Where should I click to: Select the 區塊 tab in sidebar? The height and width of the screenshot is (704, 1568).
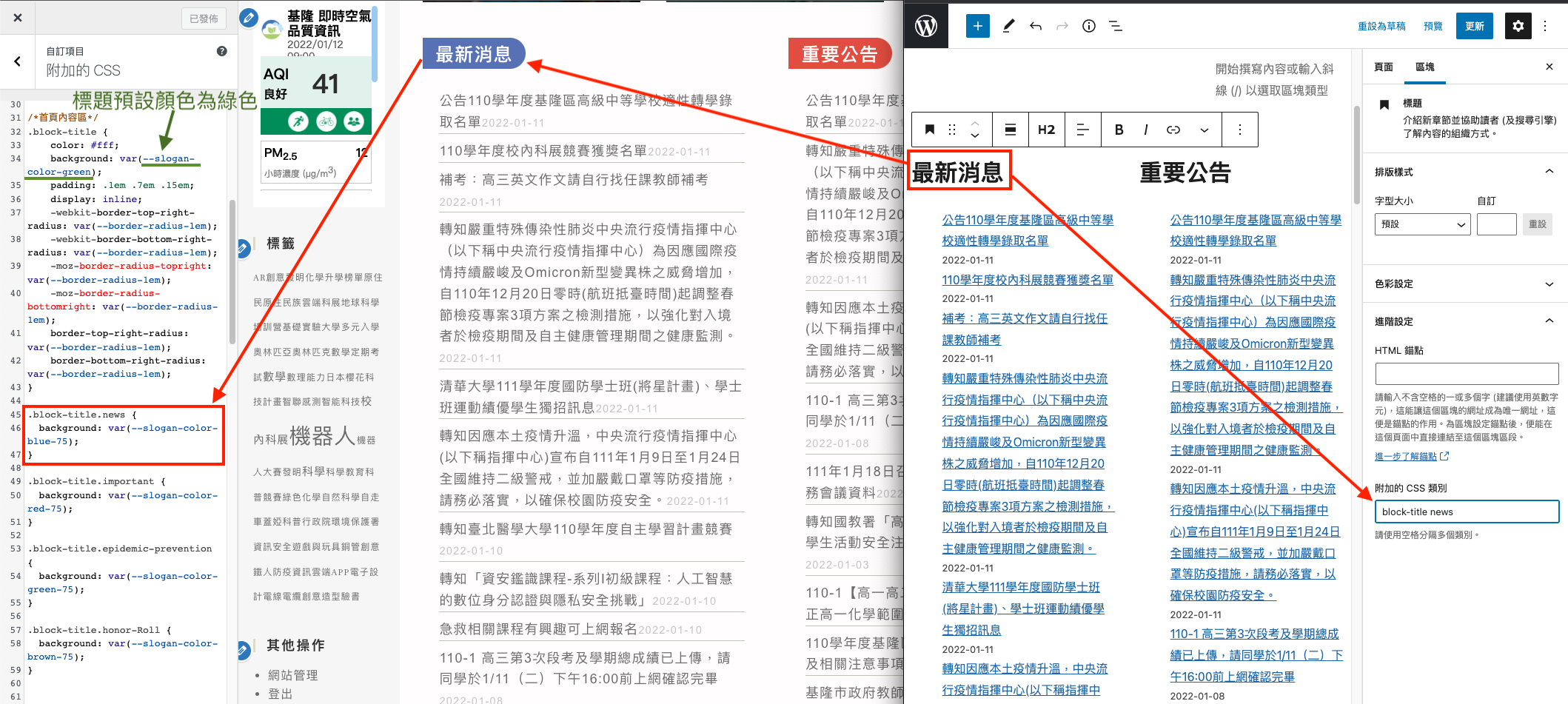click(1424, 67)
